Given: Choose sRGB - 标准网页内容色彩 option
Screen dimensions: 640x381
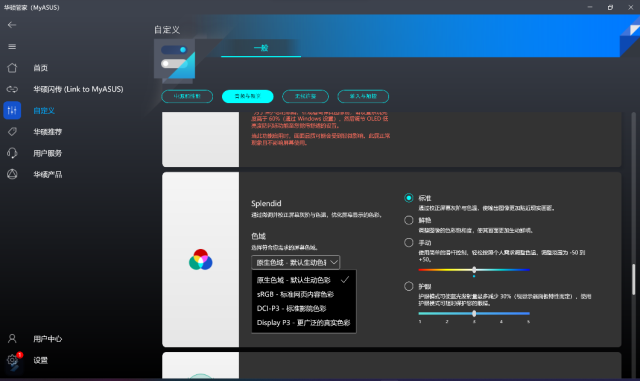Looking at the screenshot, I should pos(303,294).
